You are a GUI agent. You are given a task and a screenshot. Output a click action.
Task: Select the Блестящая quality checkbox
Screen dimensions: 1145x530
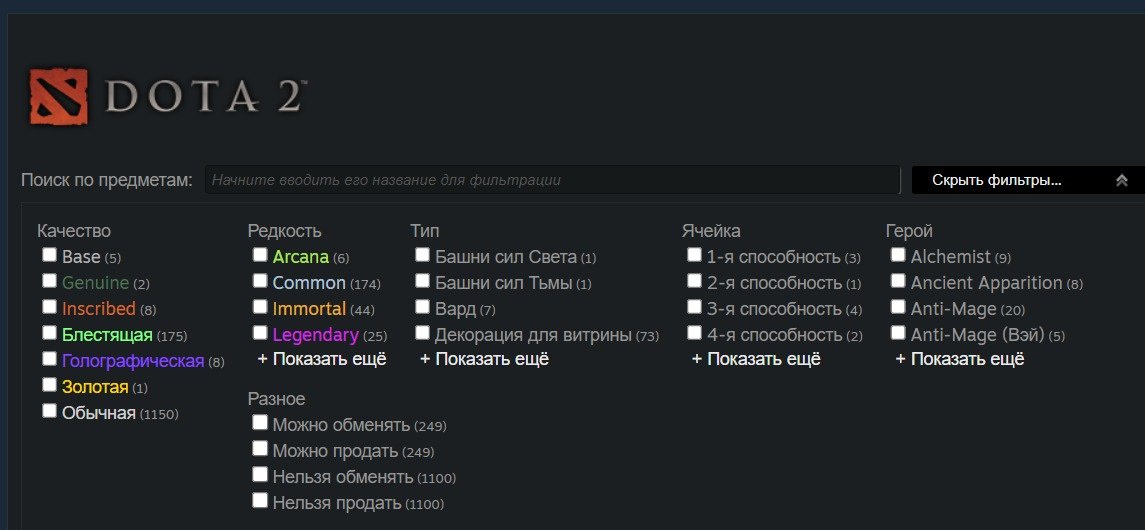point(49,333)
